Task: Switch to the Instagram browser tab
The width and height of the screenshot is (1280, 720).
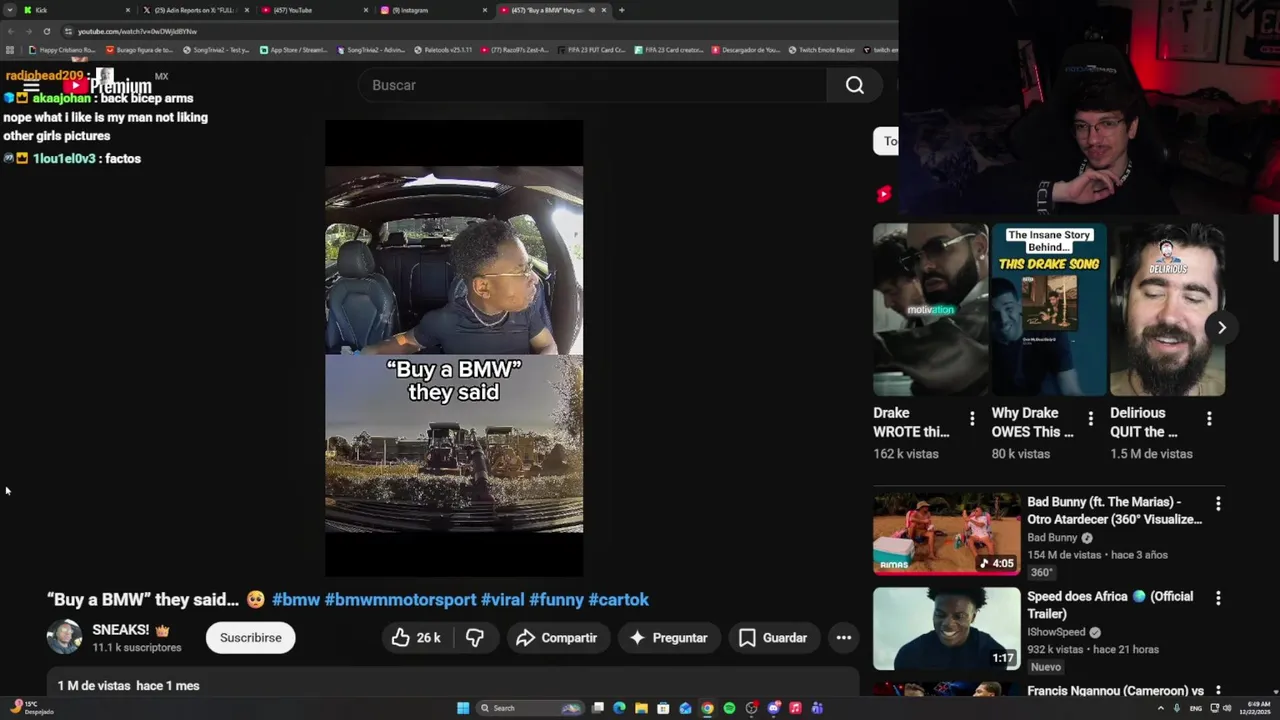Action: 433,10
